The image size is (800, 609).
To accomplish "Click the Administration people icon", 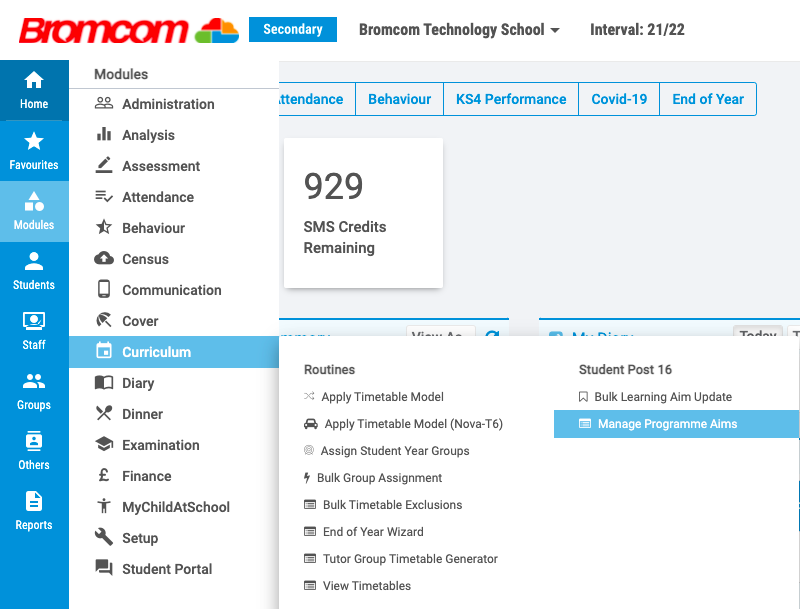I will tap(104, 104).
